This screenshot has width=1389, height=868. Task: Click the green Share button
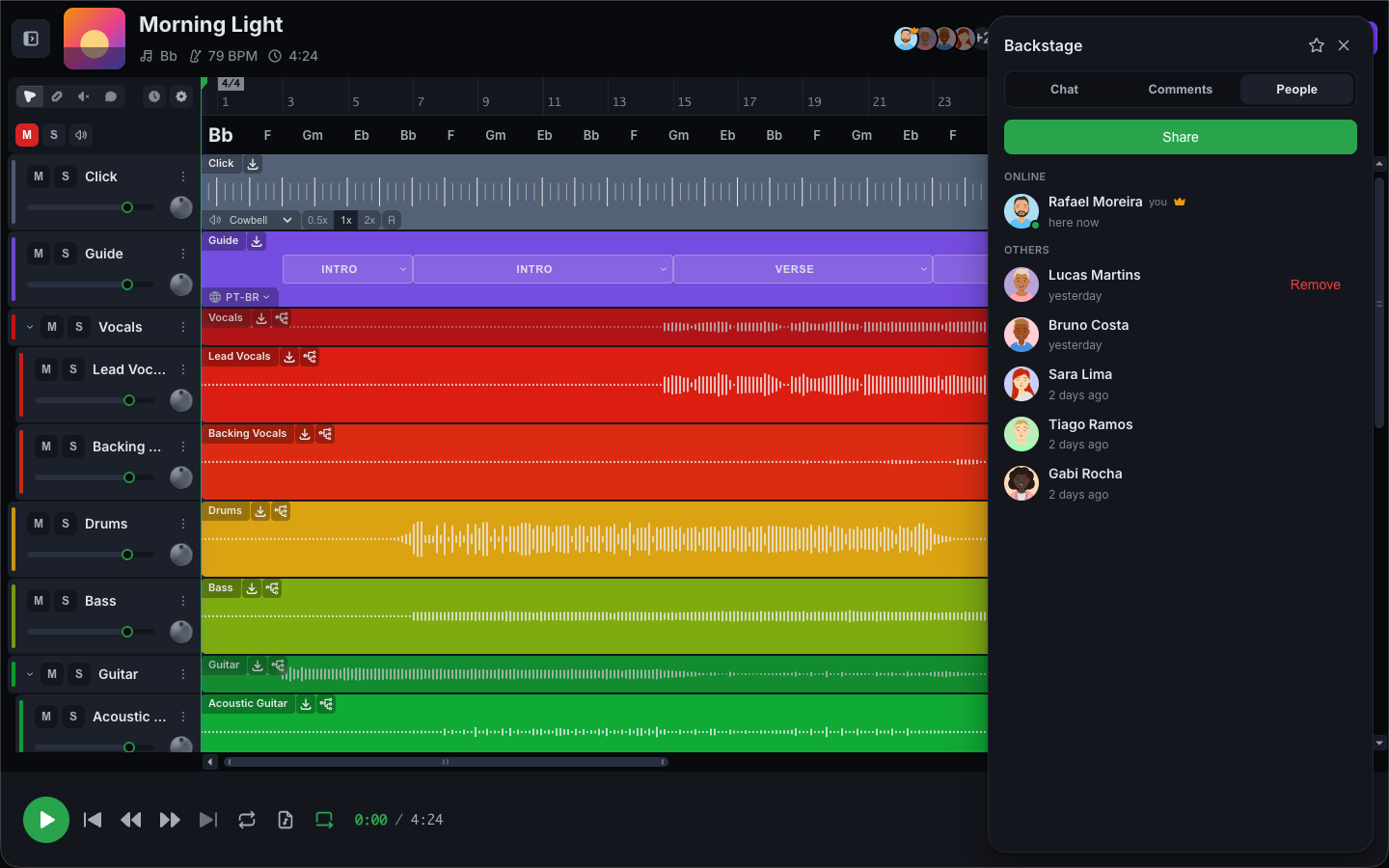(x=1181, y=137)
